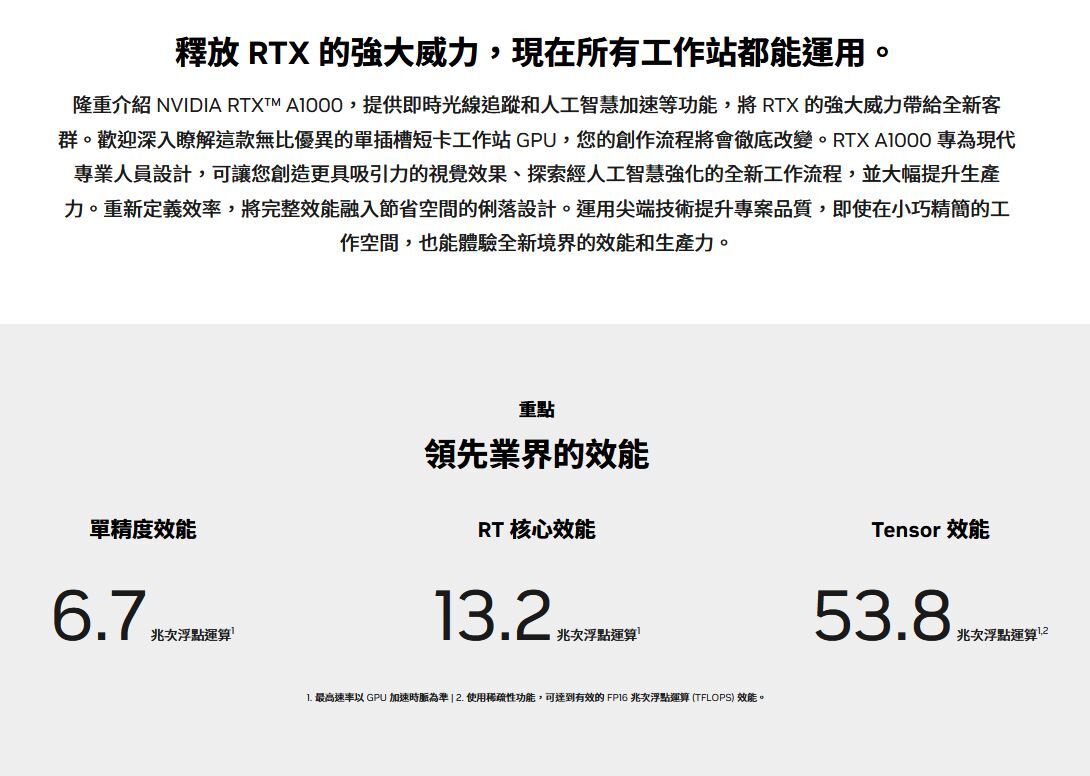Select the RT 核心效能 label
The height and width of the screenshot is (776, 1090).
(x=536, y=530)
